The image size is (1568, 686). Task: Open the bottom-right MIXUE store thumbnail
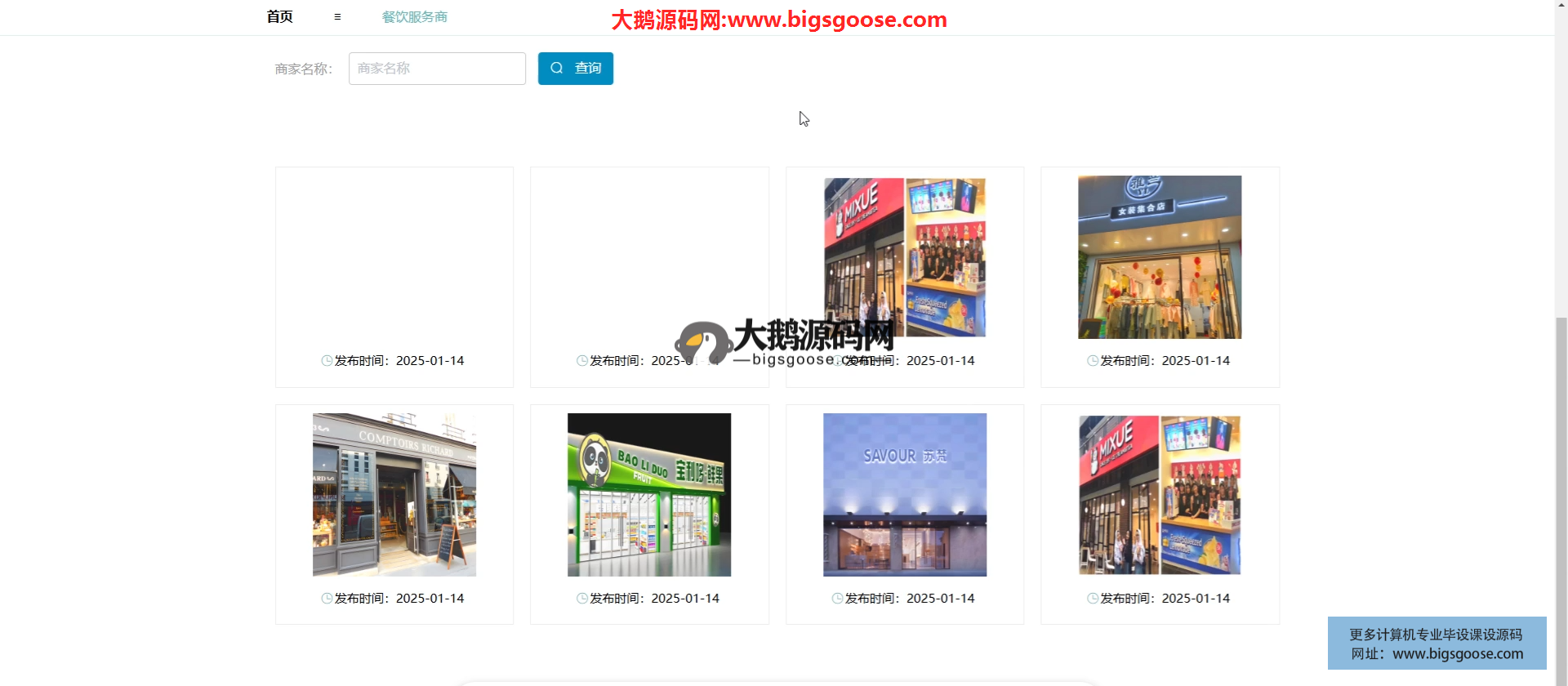click(1160, 495)
